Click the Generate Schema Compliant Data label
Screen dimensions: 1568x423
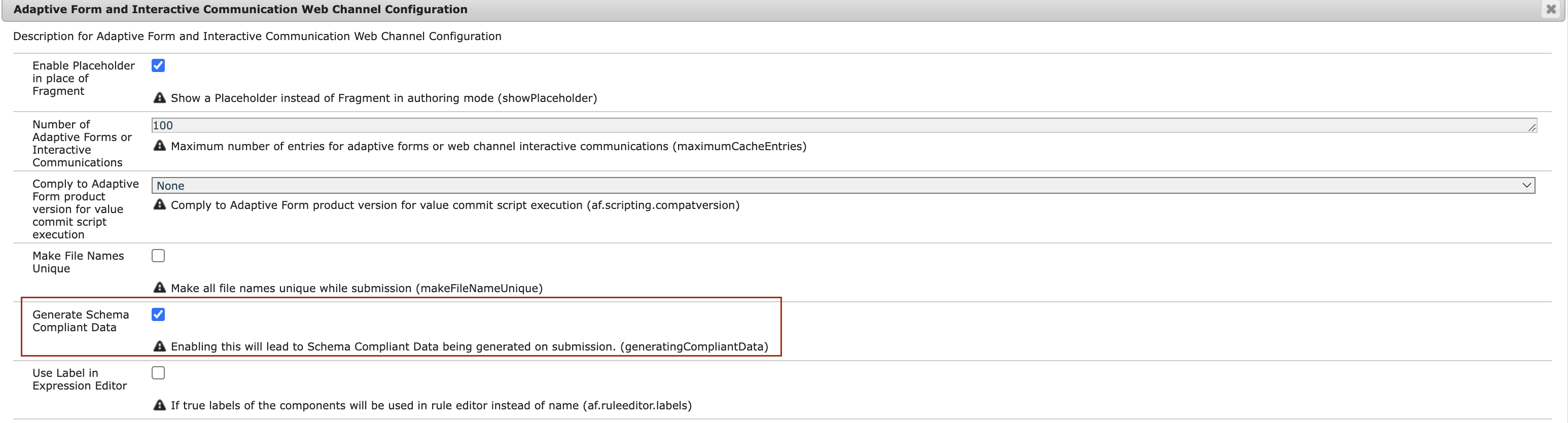80,321
